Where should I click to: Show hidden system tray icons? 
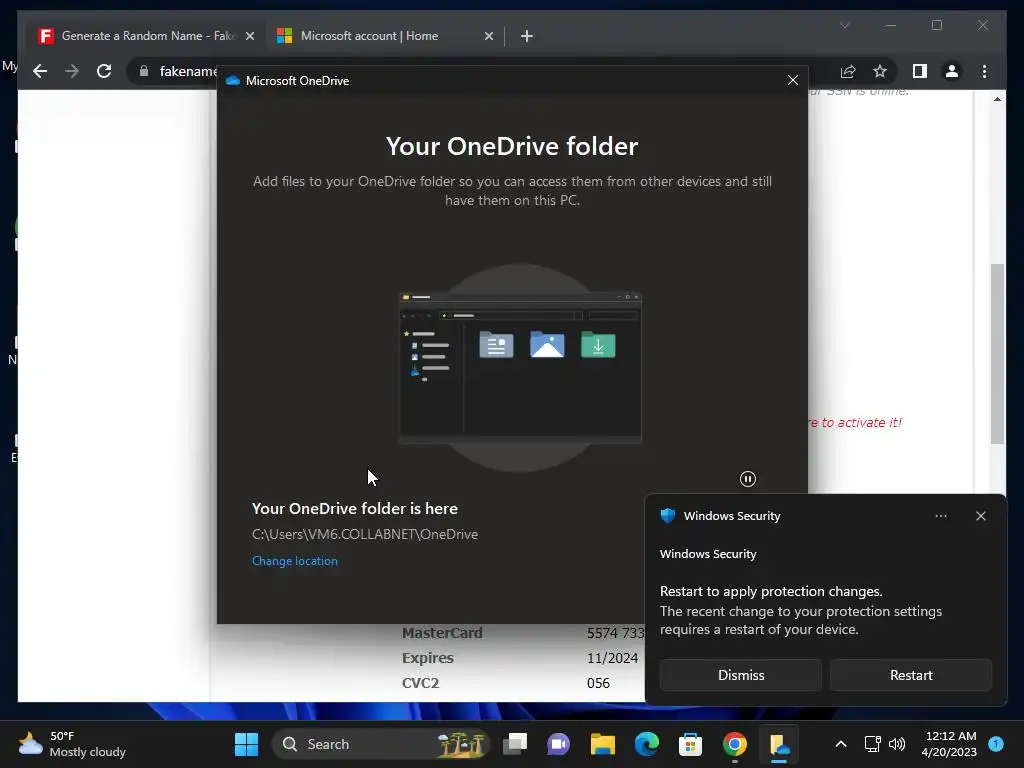click(841, 744)
